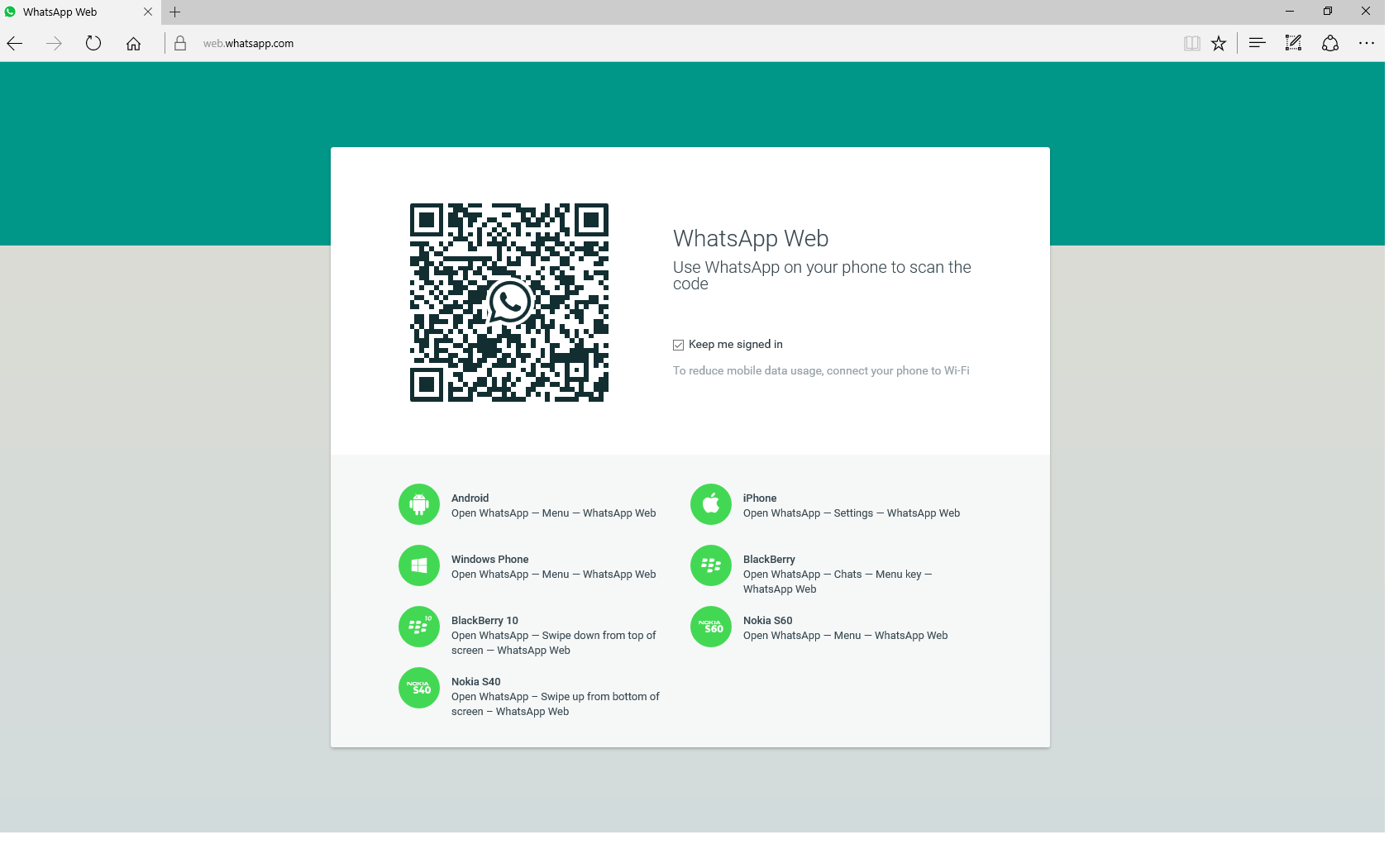Open the share/feedback icon in toolbar
Screen dimensions: 1389x868
click(1330, 44)
